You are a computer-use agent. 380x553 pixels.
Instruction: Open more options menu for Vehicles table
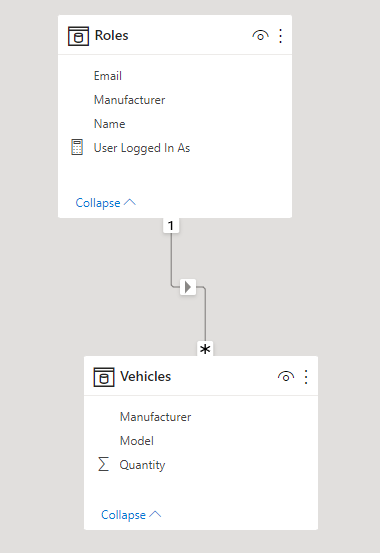click(306, 377)
